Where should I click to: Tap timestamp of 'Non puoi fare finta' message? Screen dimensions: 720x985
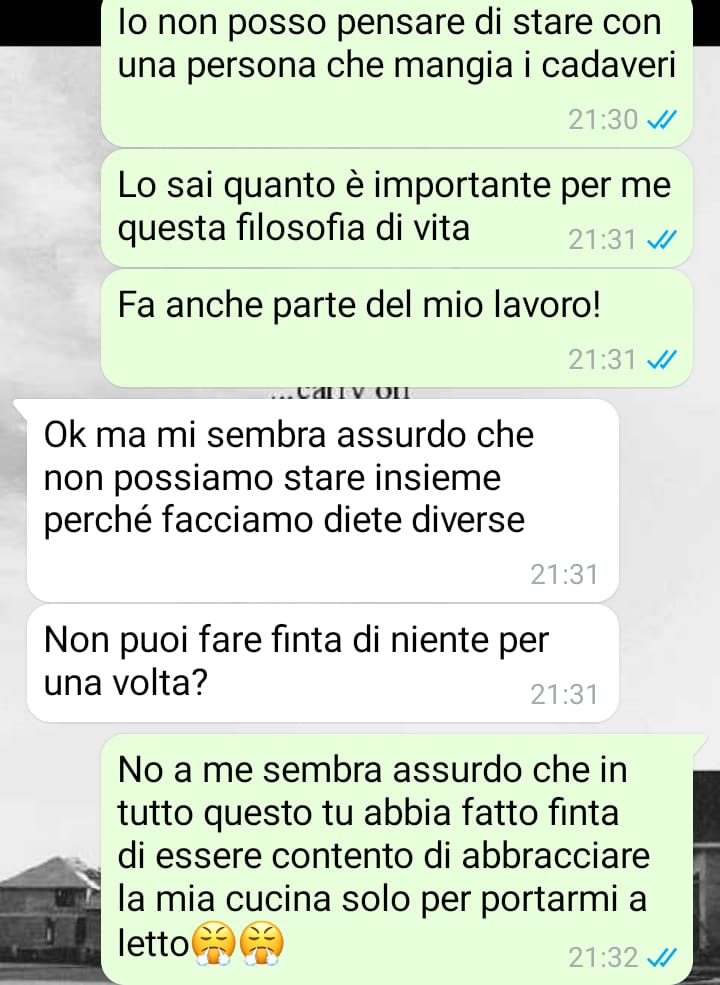coord(564,694)
